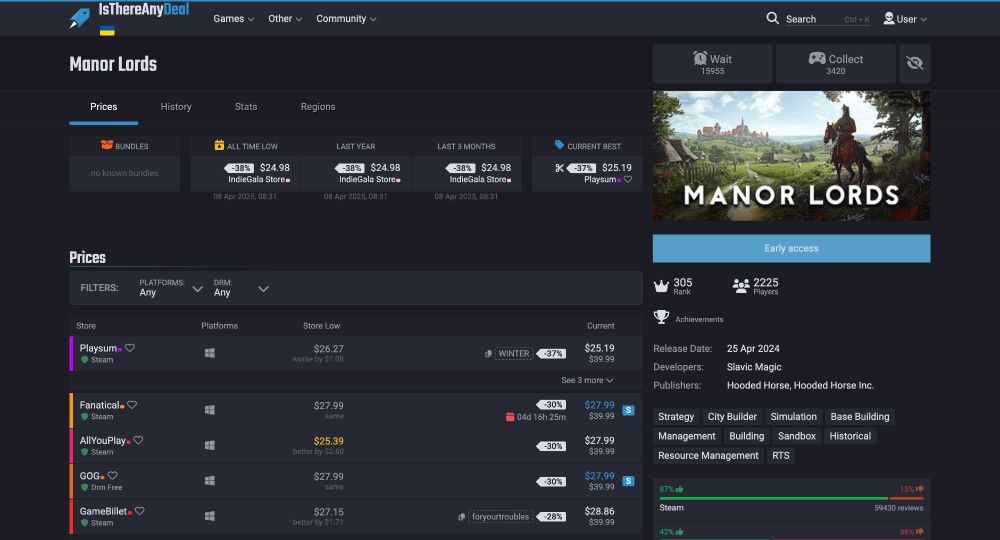
Task: Click the Wait alarm clock icon
Action: pos(700,58)
